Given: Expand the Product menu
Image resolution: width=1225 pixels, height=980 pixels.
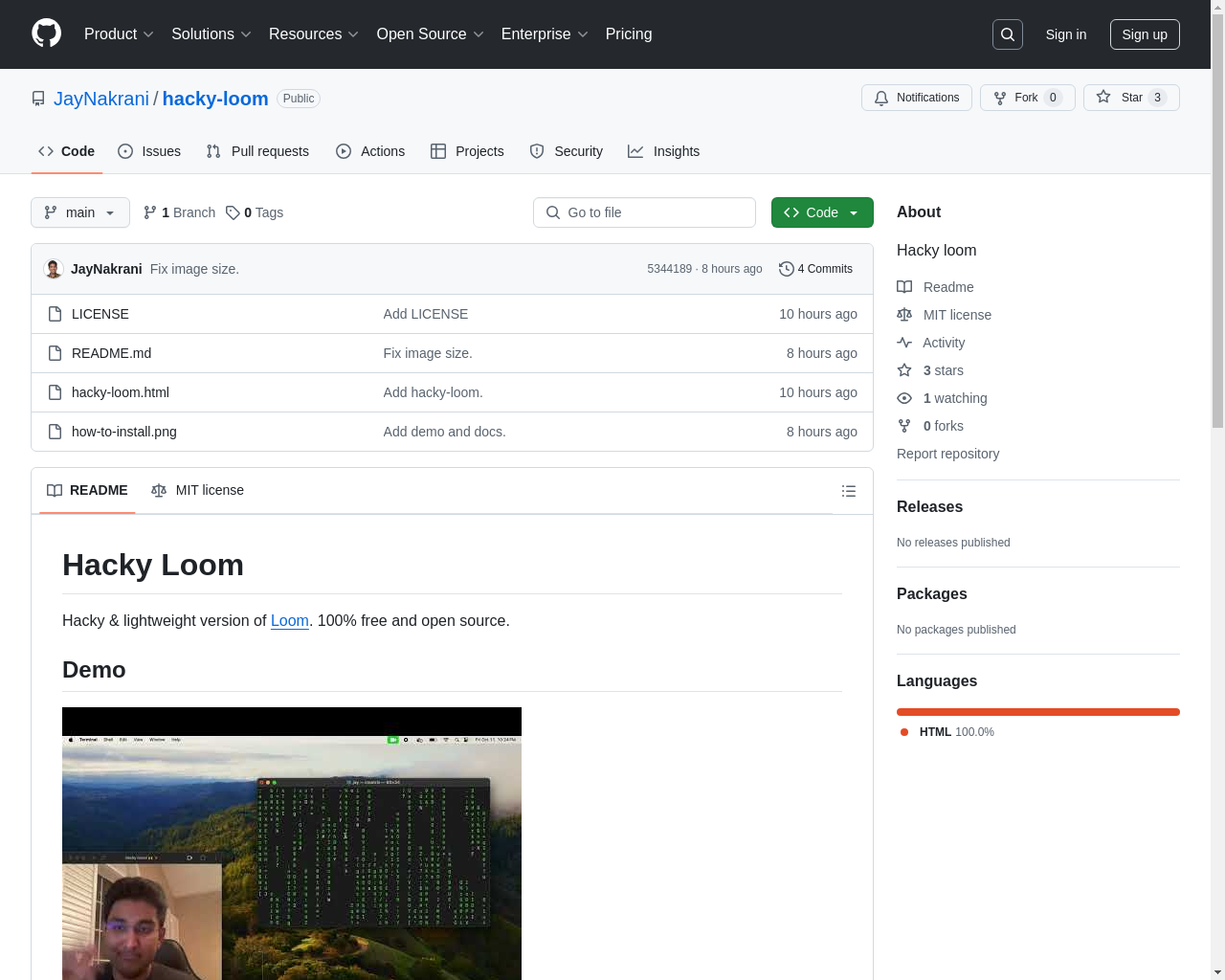Looking at the screenshot, I should coord(119,34).
